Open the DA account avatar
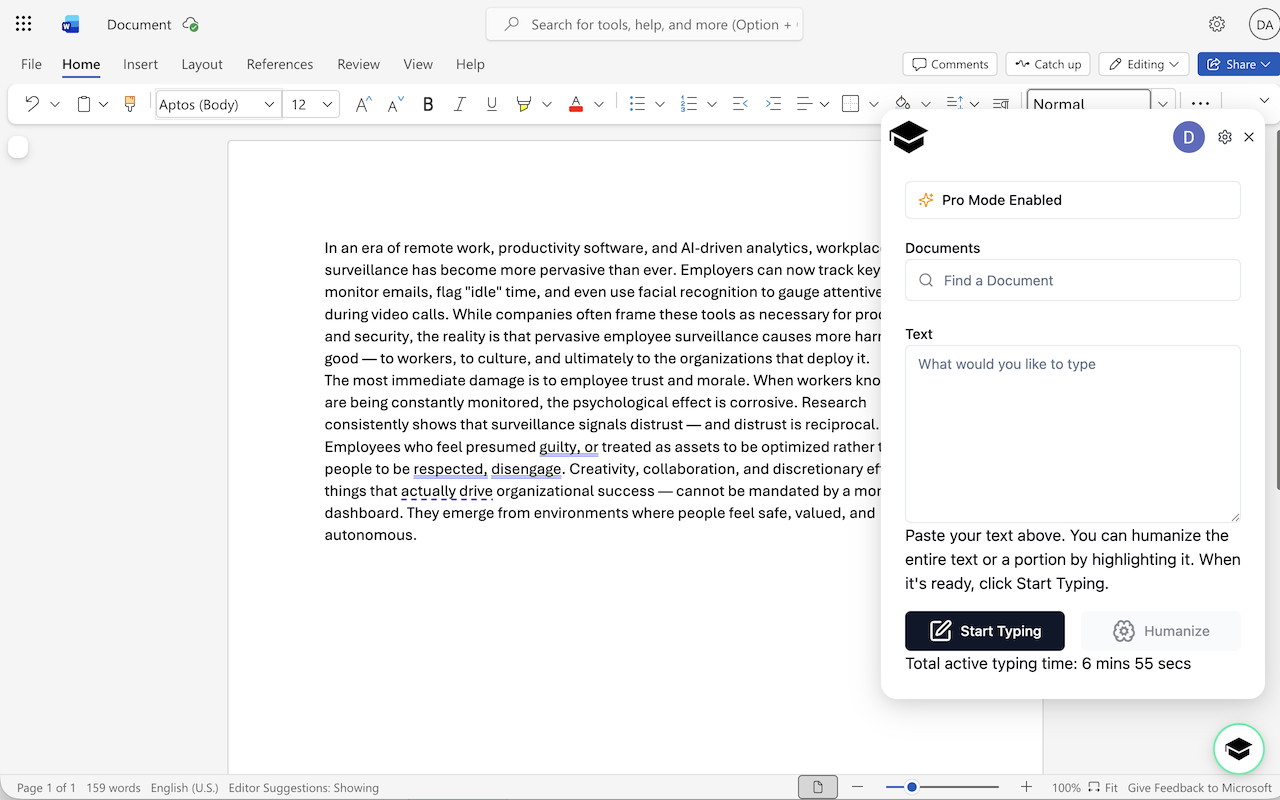 (x=1264, y=24)
